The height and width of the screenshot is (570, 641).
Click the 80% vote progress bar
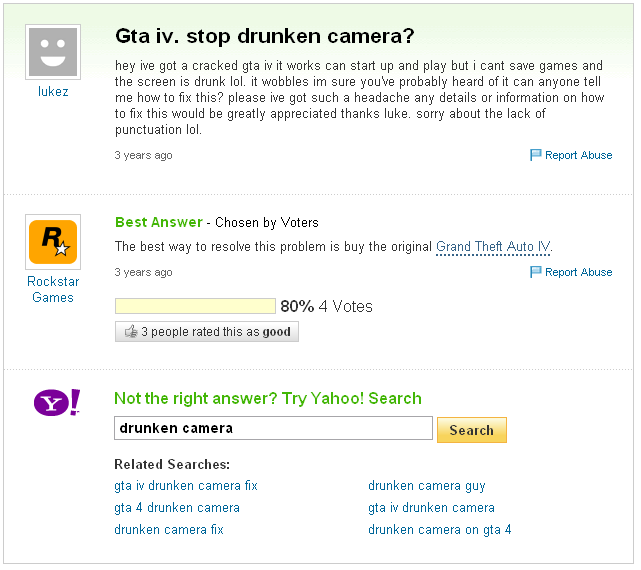pos(195,306)
